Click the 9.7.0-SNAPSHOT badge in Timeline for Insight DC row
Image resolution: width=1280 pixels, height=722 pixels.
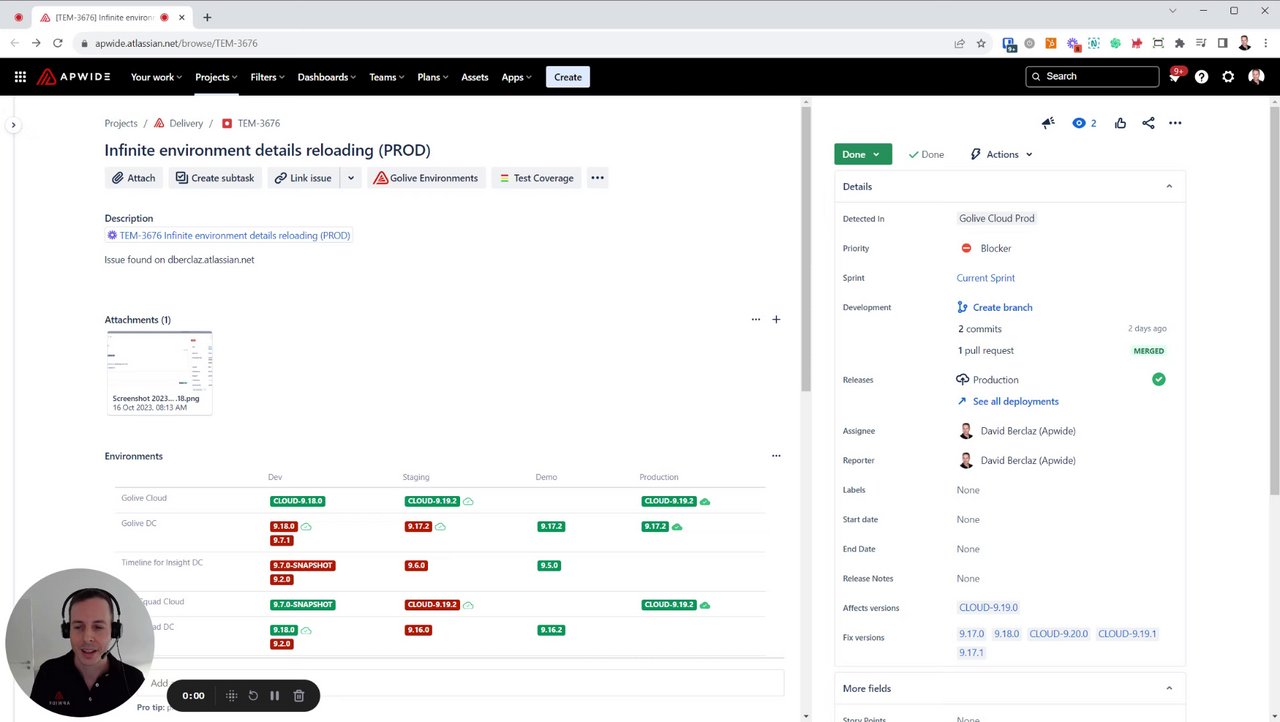(303, 566)
